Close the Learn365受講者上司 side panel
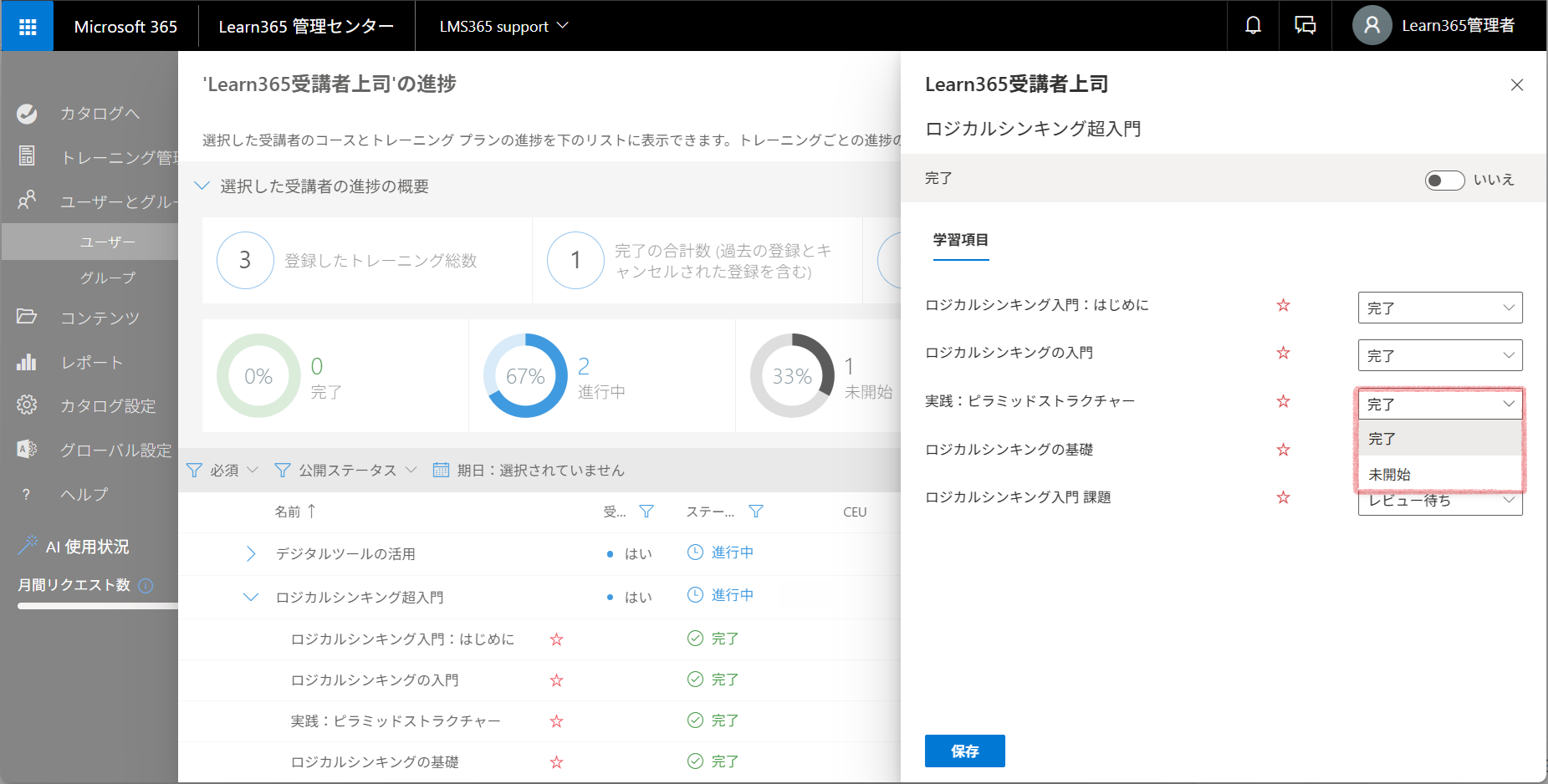 [x=1517, y=84]
